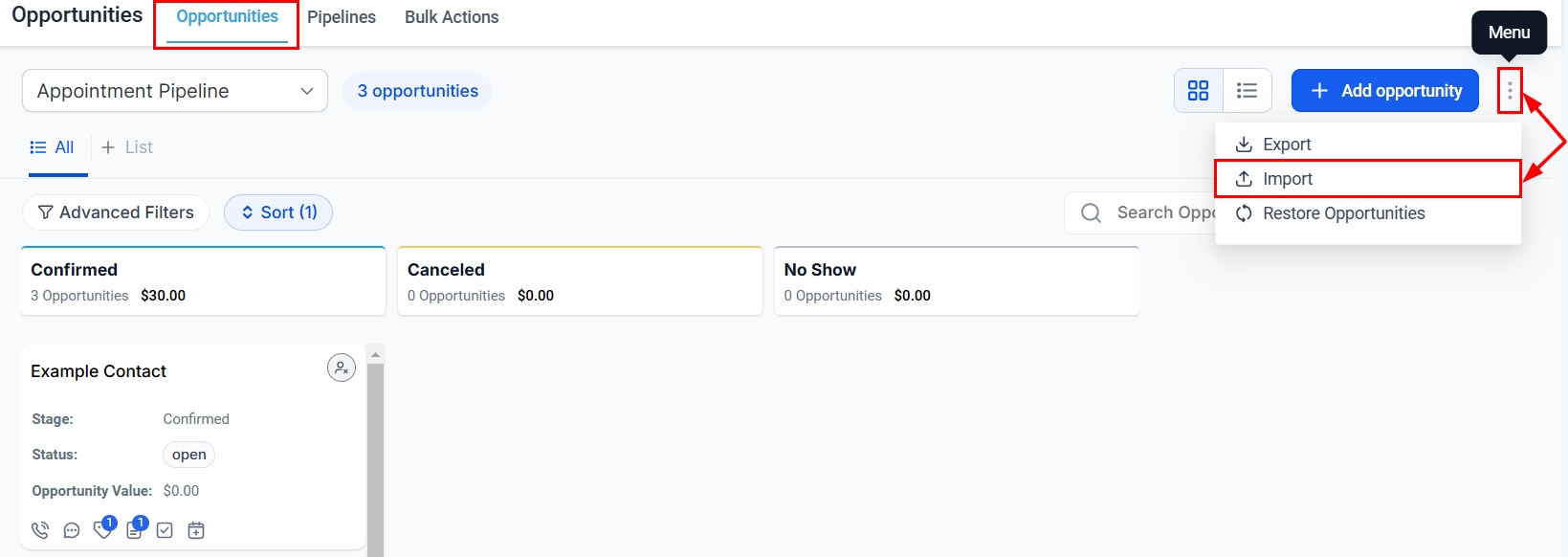The image size is (1568, 557).
Task: Expand the Appointment Pipeline dropdown
Action: pos(175,91)
